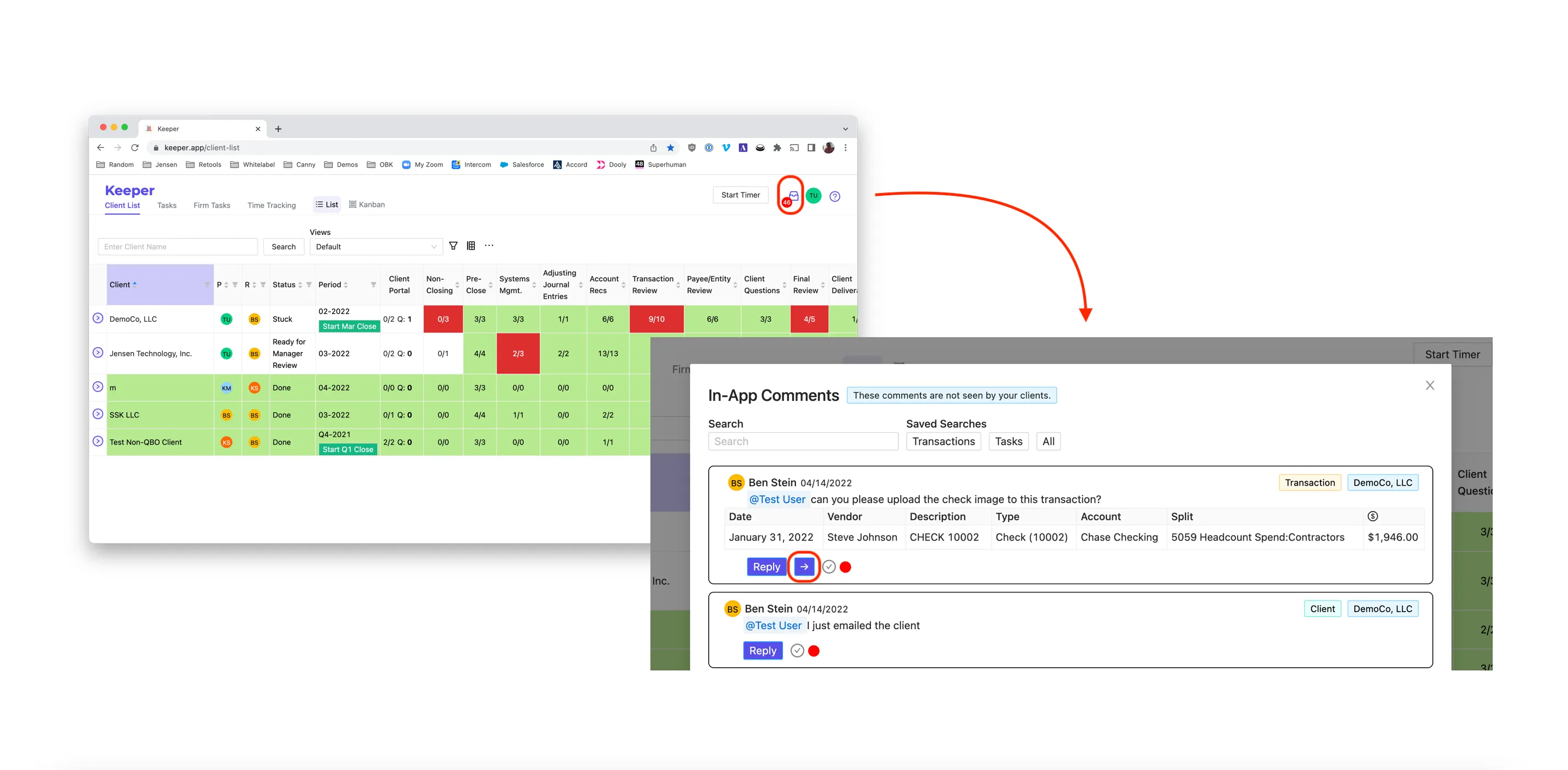This screenshot has height=770, width=1568.
Task: Click the blue arrow go-to-transaction button
Action: (x=804, y=566)
